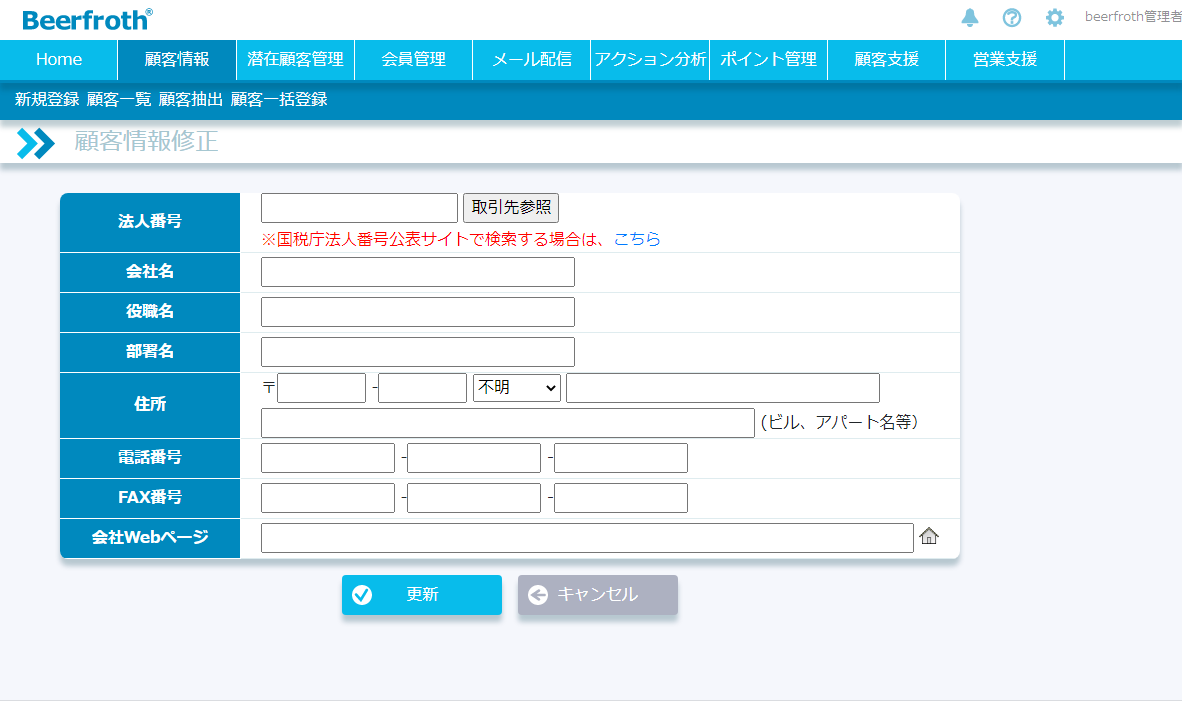Choose 顧客一括登録 from the submenu
The image size is (1182, 701).
pos(279,100)
